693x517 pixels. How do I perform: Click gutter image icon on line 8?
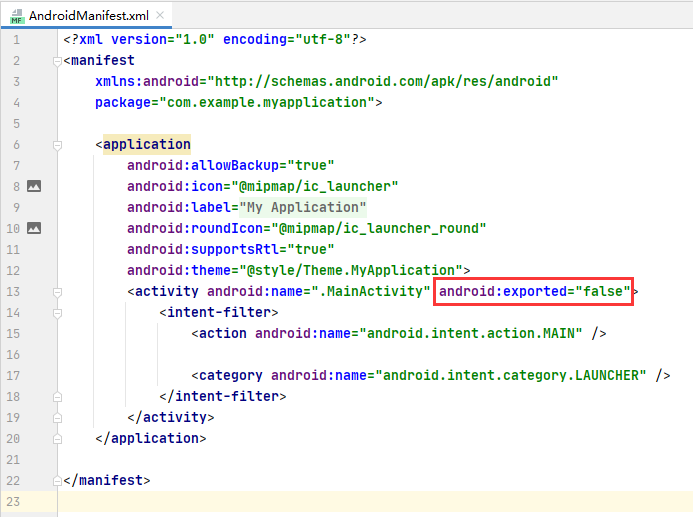[34, 186]
